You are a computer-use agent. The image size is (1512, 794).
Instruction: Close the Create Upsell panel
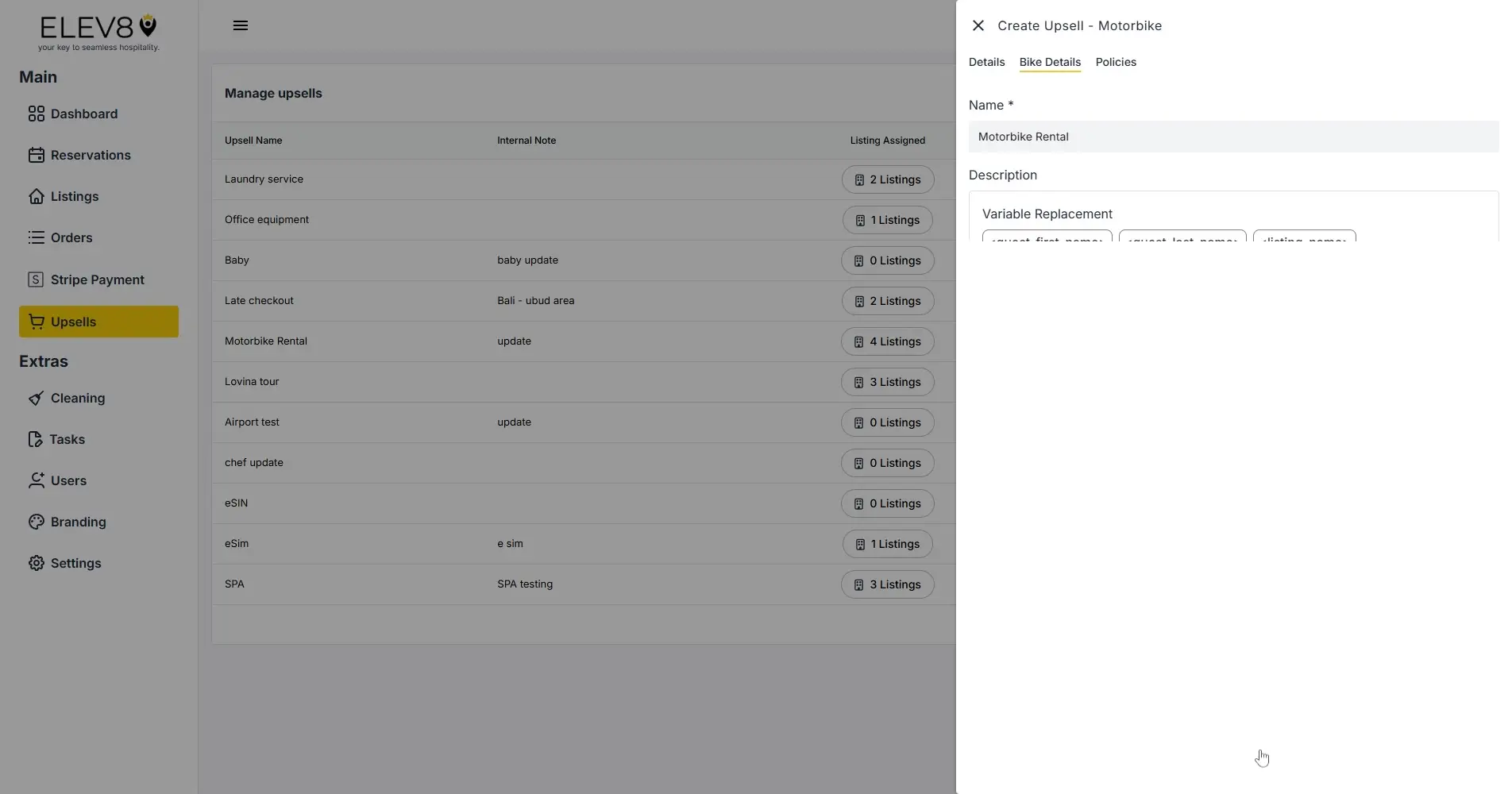978,25
